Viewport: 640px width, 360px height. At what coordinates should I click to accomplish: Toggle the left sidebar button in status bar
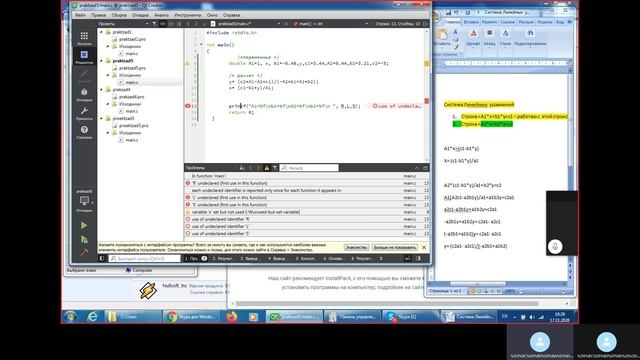tap(102, 258)
